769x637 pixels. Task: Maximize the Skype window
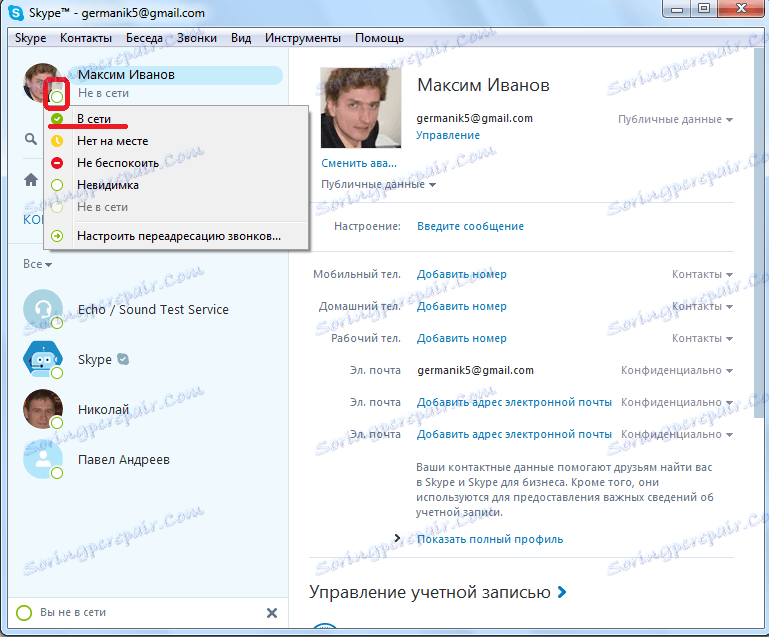click(x=704, y=9)
